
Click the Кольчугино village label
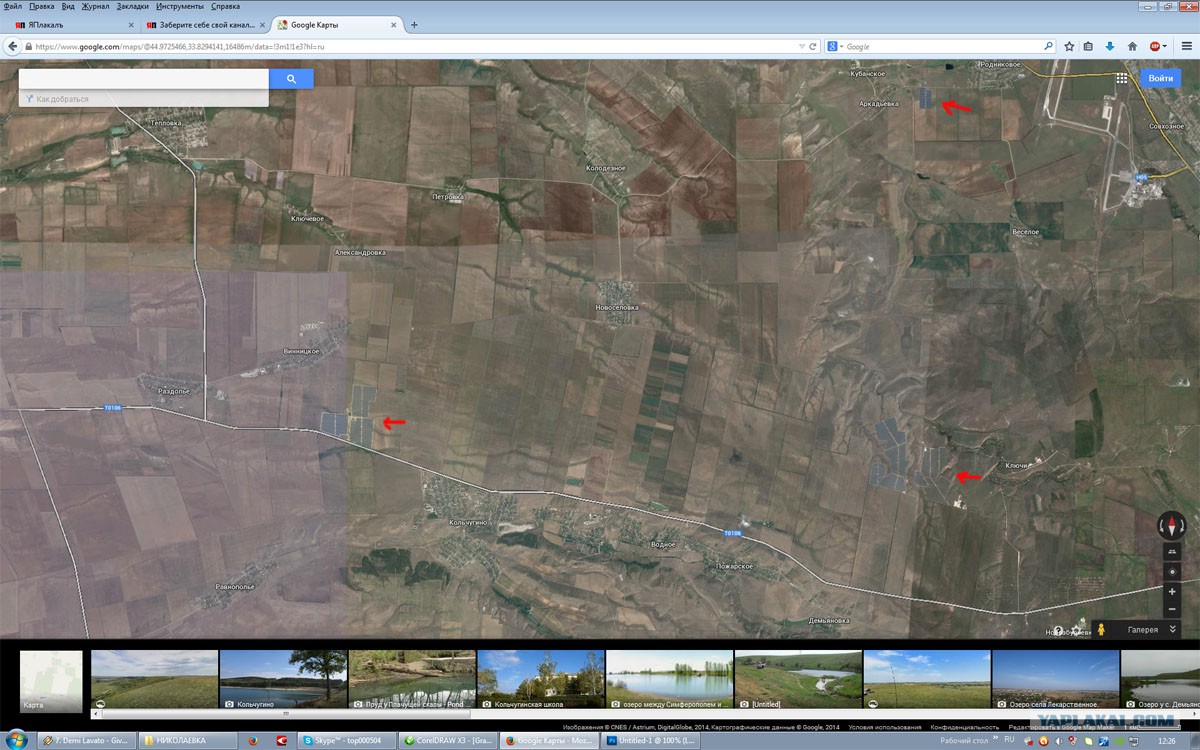(x=466, y=522)
